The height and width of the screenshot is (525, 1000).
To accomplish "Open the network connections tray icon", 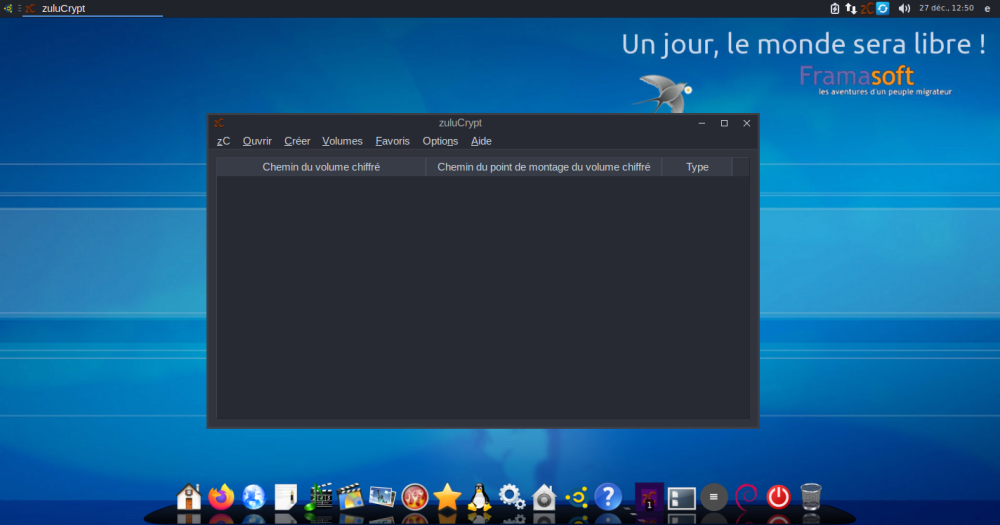I will tap(851, 8).
